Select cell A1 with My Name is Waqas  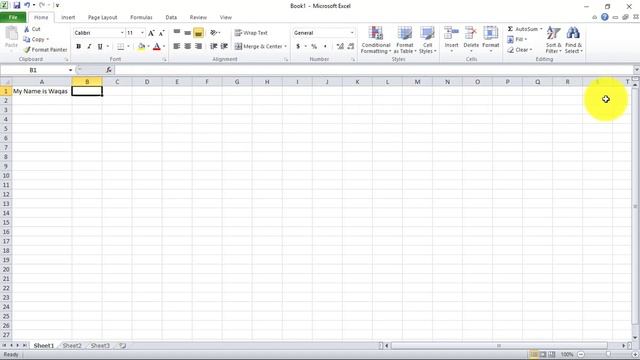pyautogui.click(x=42, y=91)
